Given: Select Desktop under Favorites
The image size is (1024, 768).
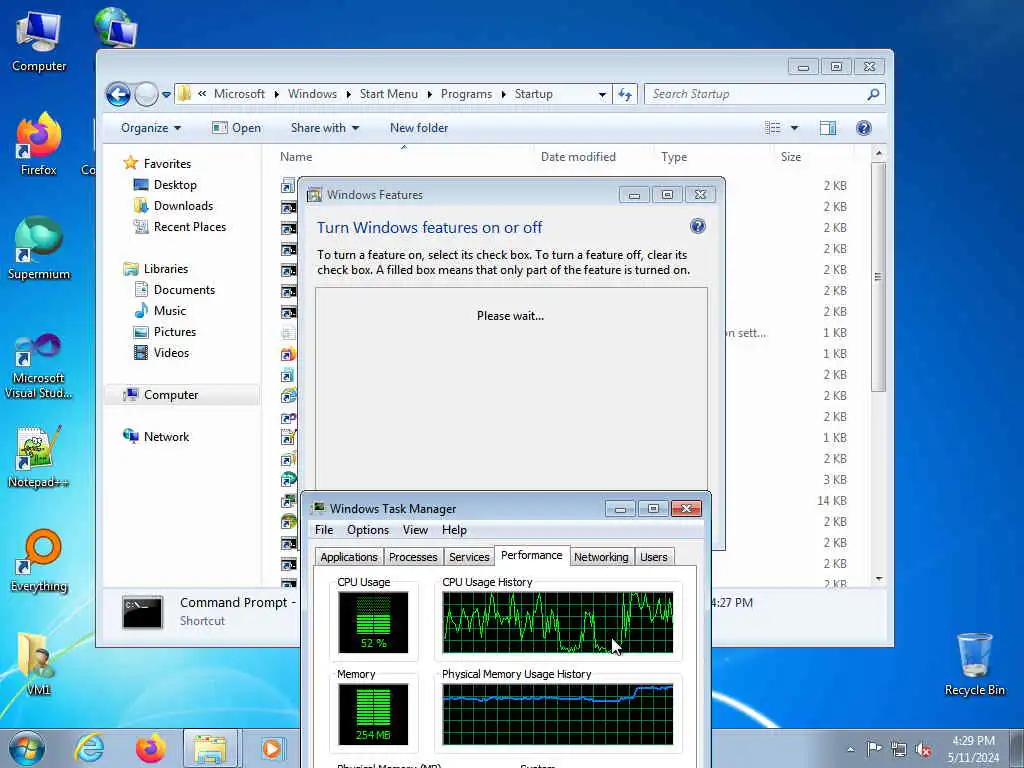Looking at the screenshot, I should (165, 185).
